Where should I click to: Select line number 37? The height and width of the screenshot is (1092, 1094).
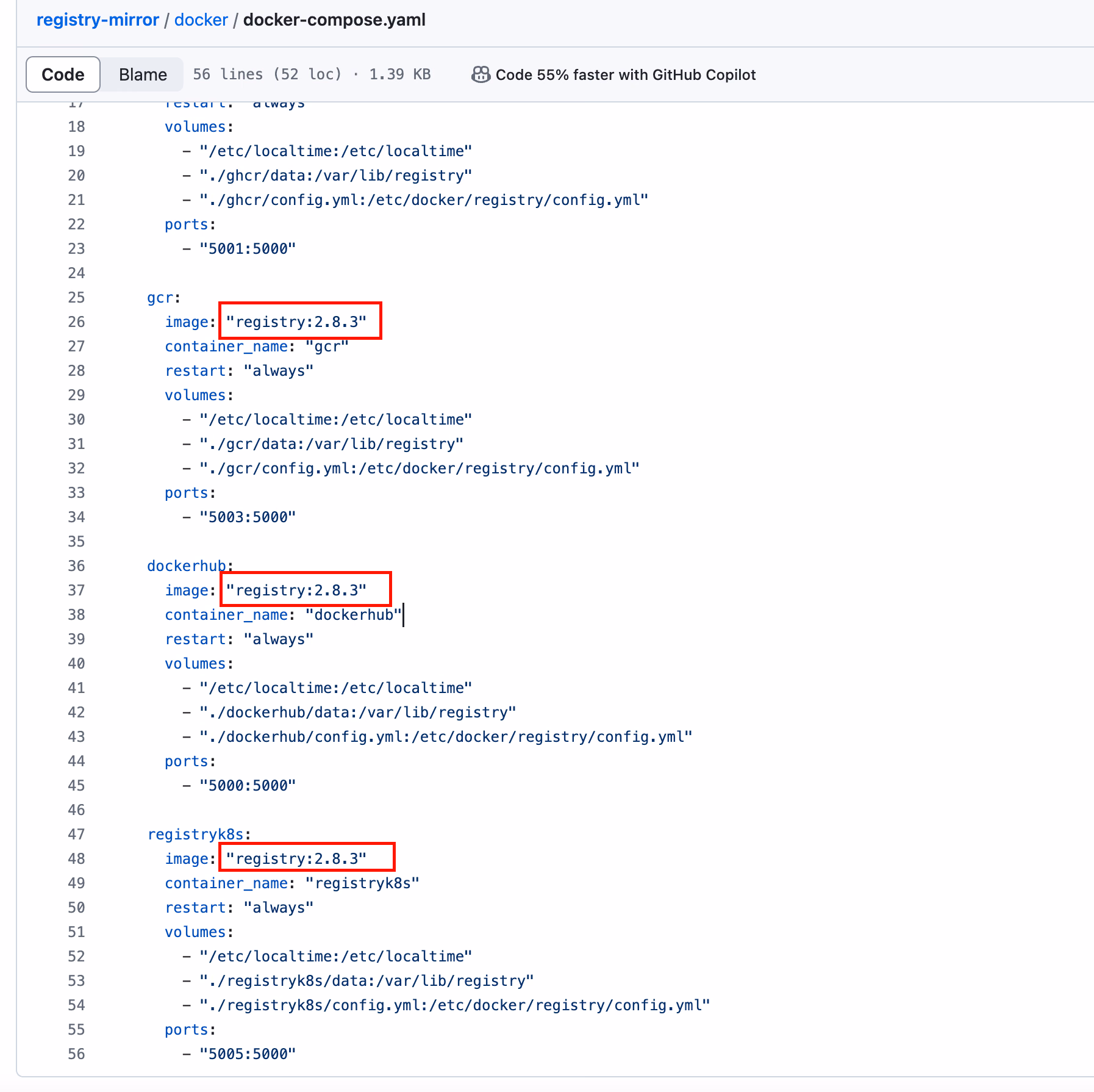[x=76, y=591]
